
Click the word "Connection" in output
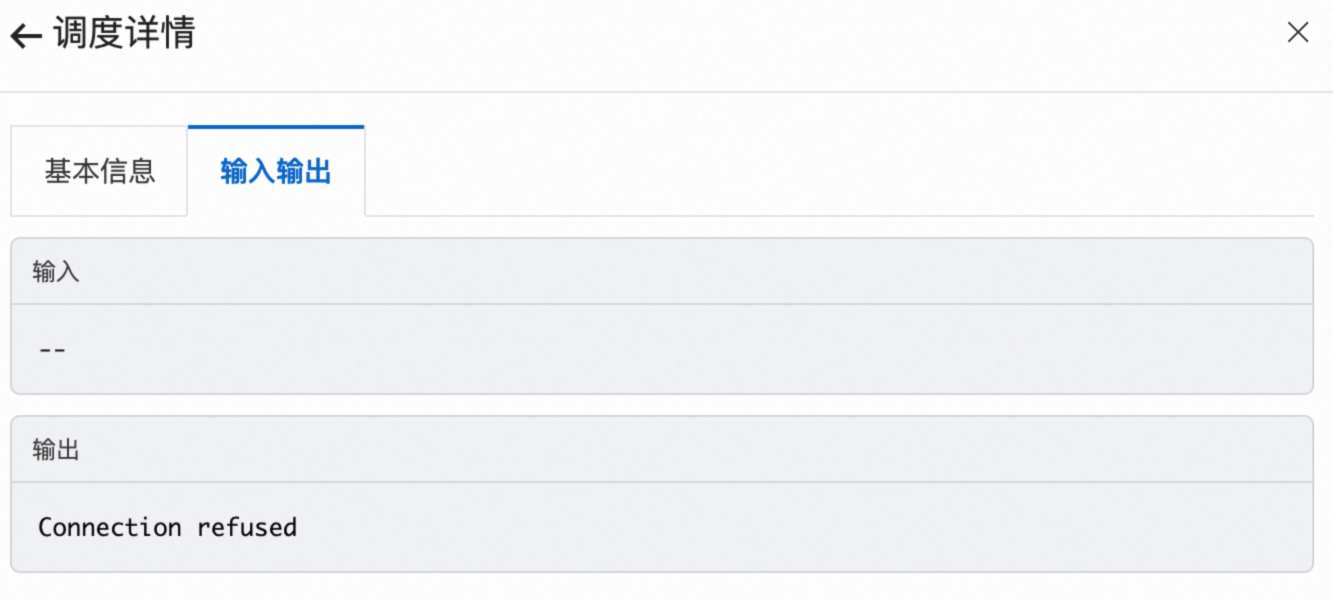[x=110, y=527]
